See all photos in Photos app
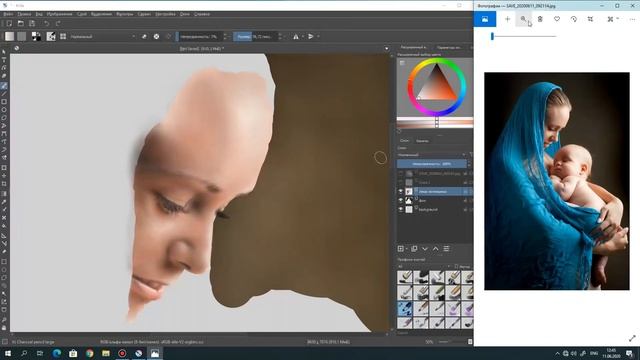This screenshot has width=640, height=360. 485,19
